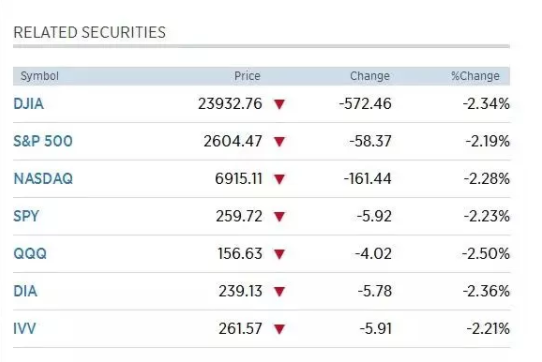Open the IVV ticker link
Image resolution: width=542 pixels, height=362 pixels.
(25, 328)
